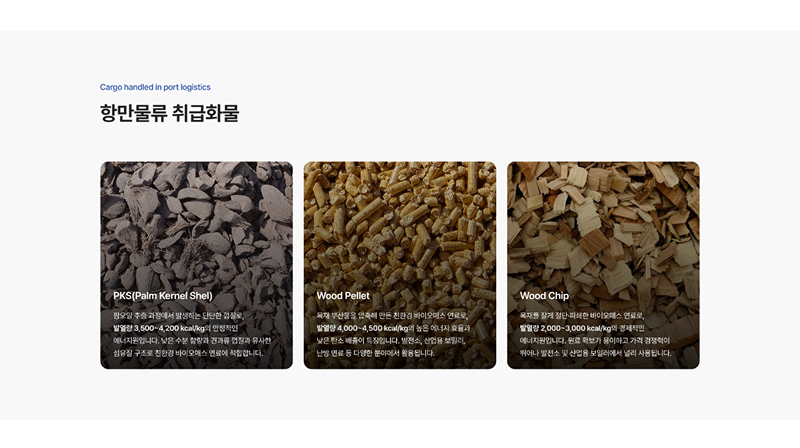This screenshot has height=448, width=800.
Task: Click the PKS line mentioning 낮은 수분 함량
Action: tap(192, 340)
